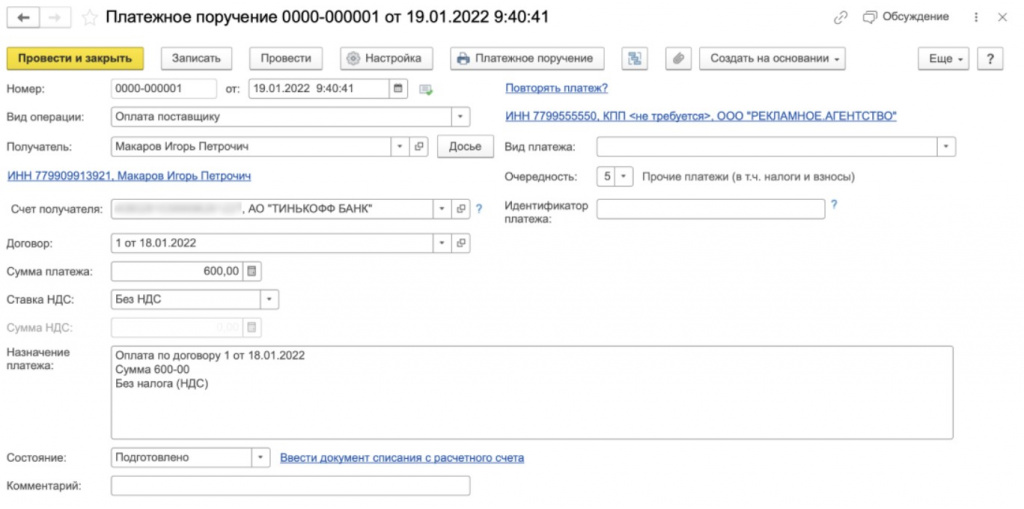Viewport: 1024px width, 509px height.
Task: Click the forward navigation arrow
Action: click(x=55, y=18)
